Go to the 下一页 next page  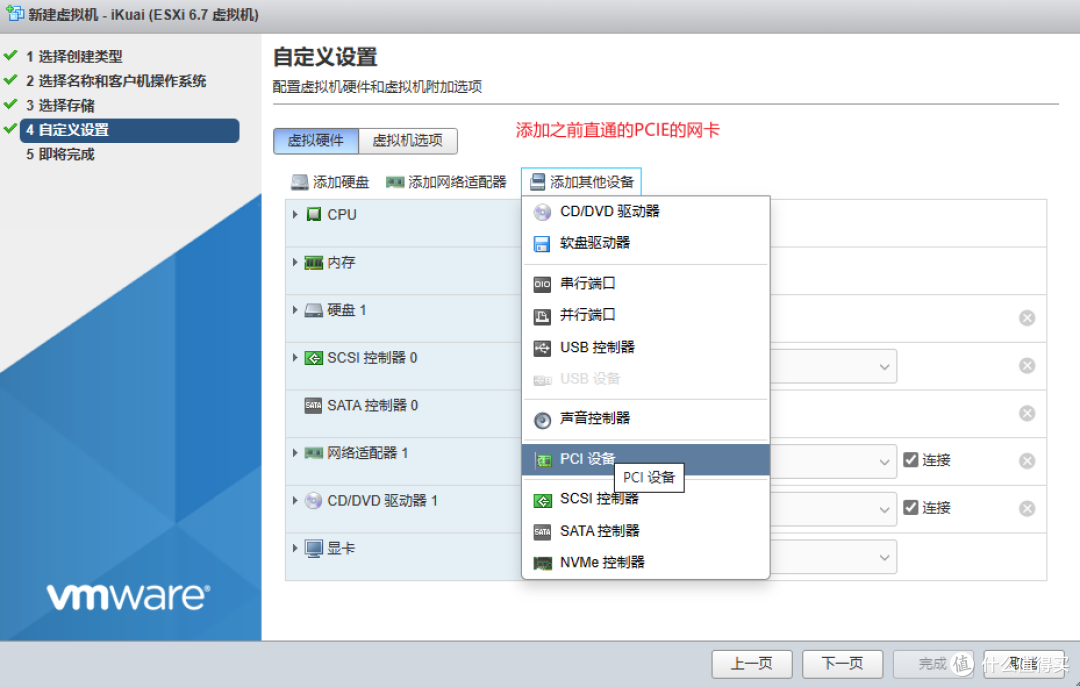842,663
